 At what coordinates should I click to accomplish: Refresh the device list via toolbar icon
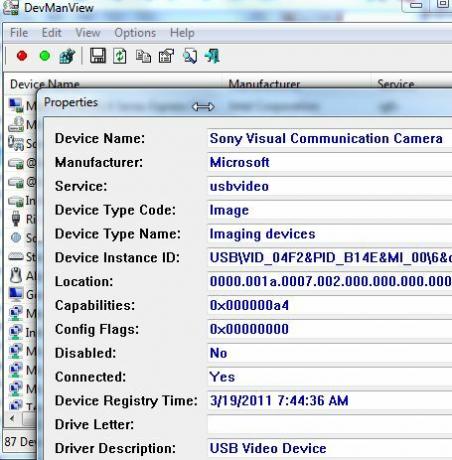coord(120,56)
